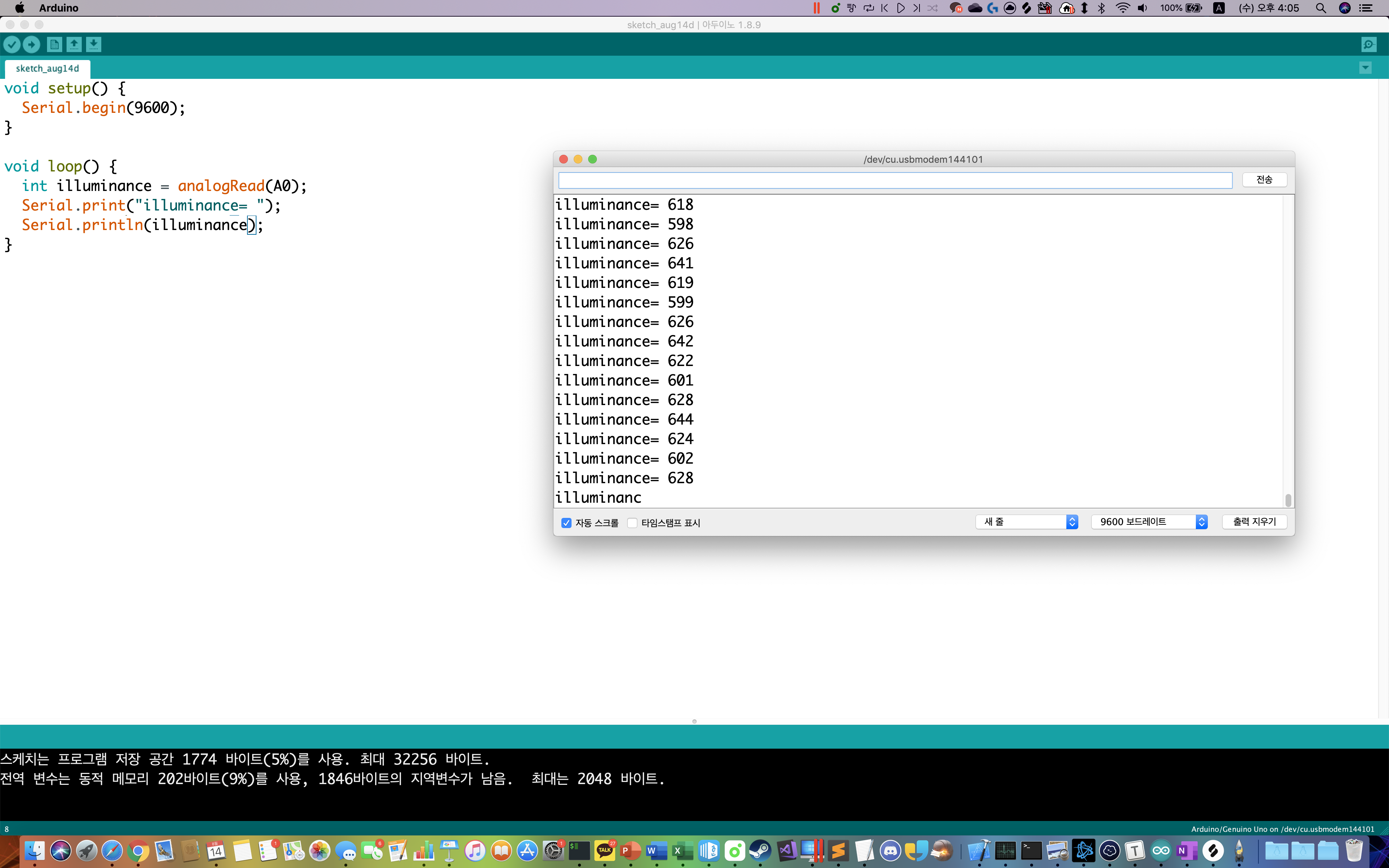This screenshot has width=1389, height=868.
Task: Click the Save sketch down-arrow icon
Action: click(94, 44)
